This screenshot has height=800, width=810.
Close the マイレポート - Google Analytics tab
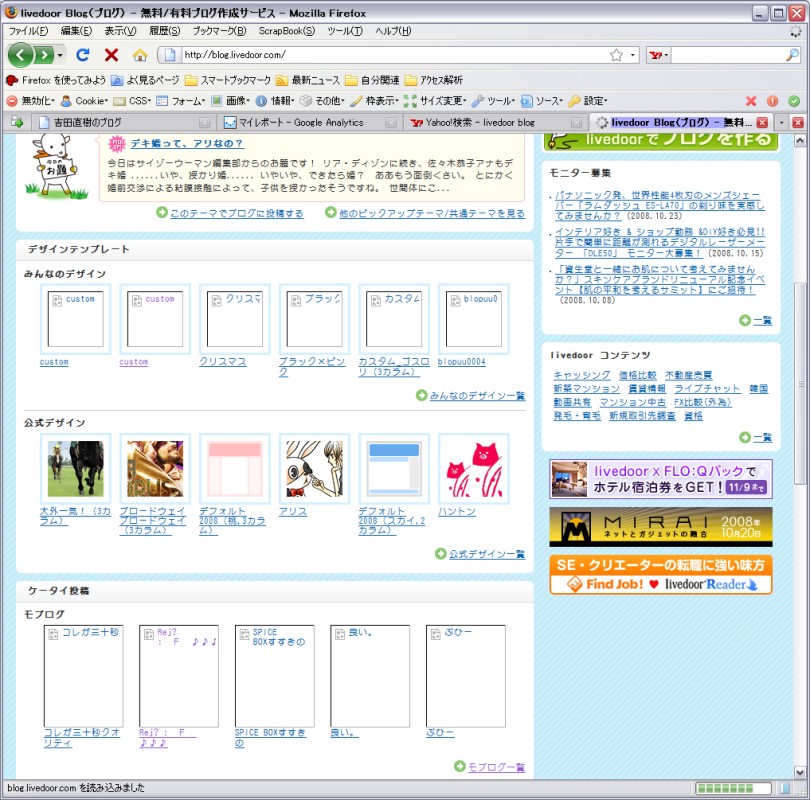391,123
